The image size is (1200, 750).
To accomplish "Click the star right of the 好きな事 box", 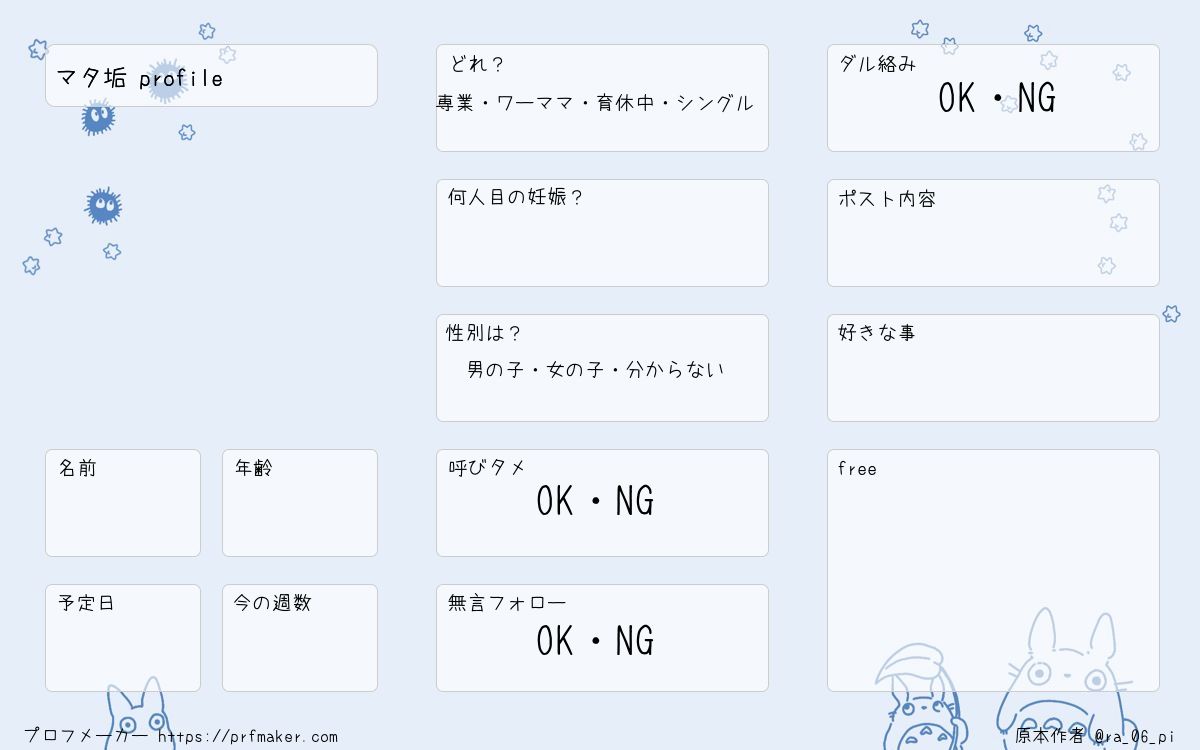I will [x=1171, y=314].
